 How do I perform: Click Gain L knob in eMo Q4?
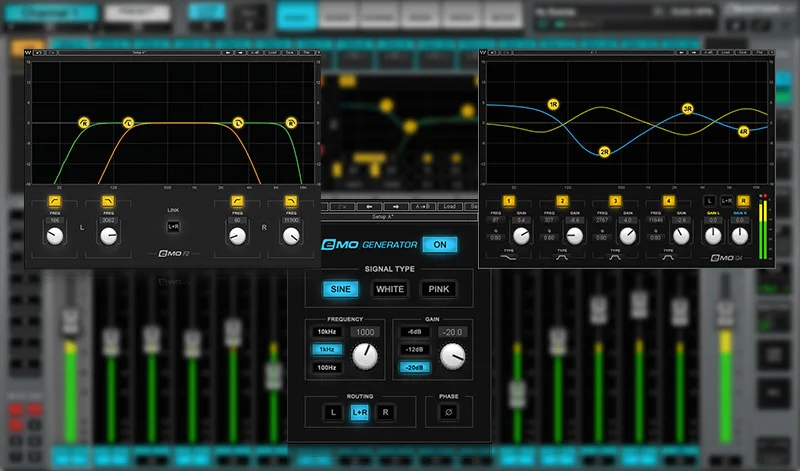tap(713, 236)
